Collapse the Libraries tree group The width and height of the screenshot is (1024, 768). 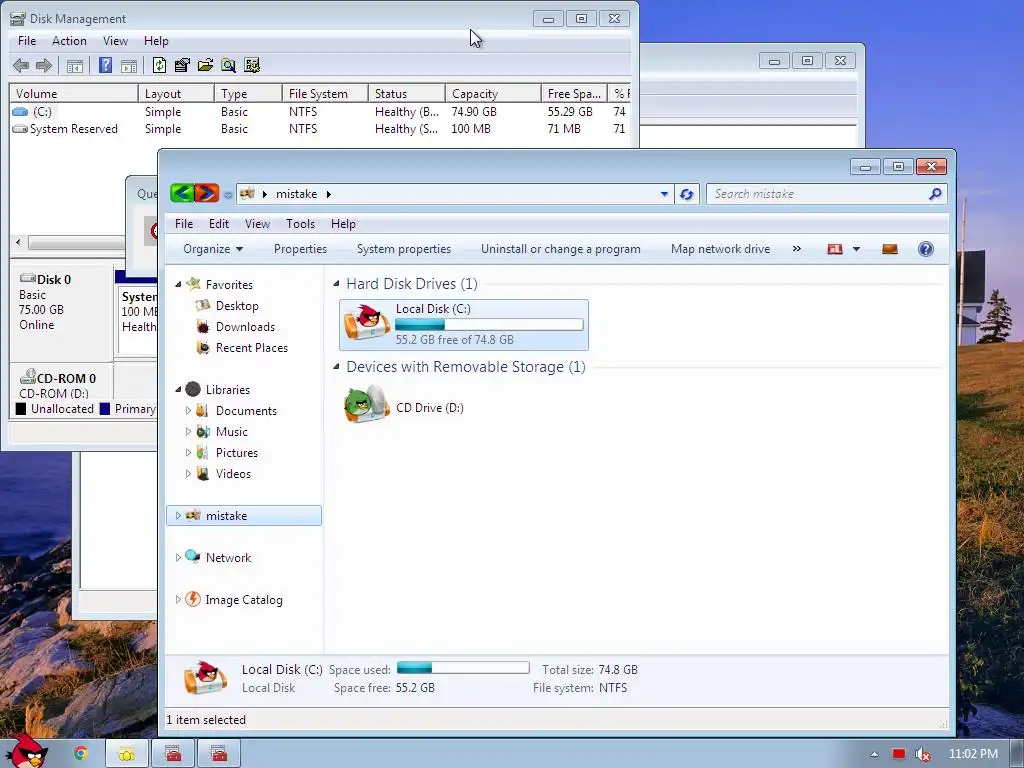pos(178,389)
